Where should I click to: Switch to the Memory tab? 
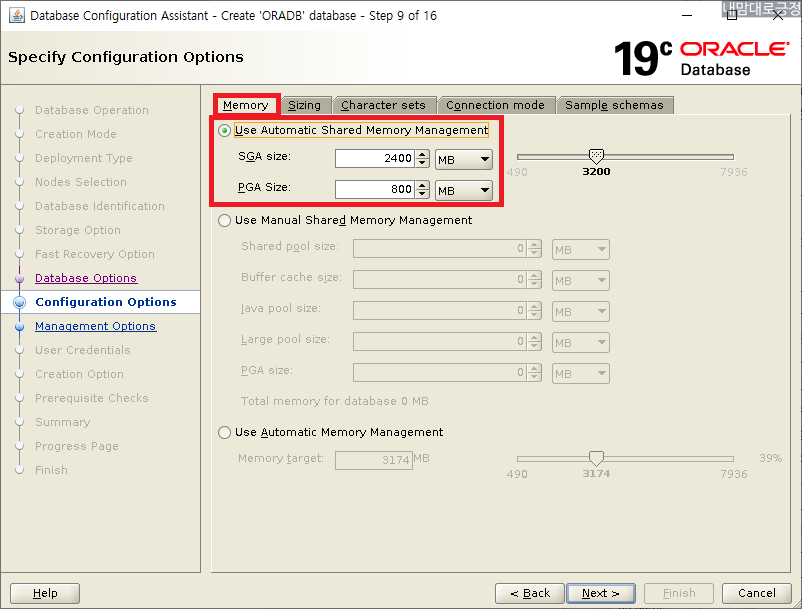[246, 105]
